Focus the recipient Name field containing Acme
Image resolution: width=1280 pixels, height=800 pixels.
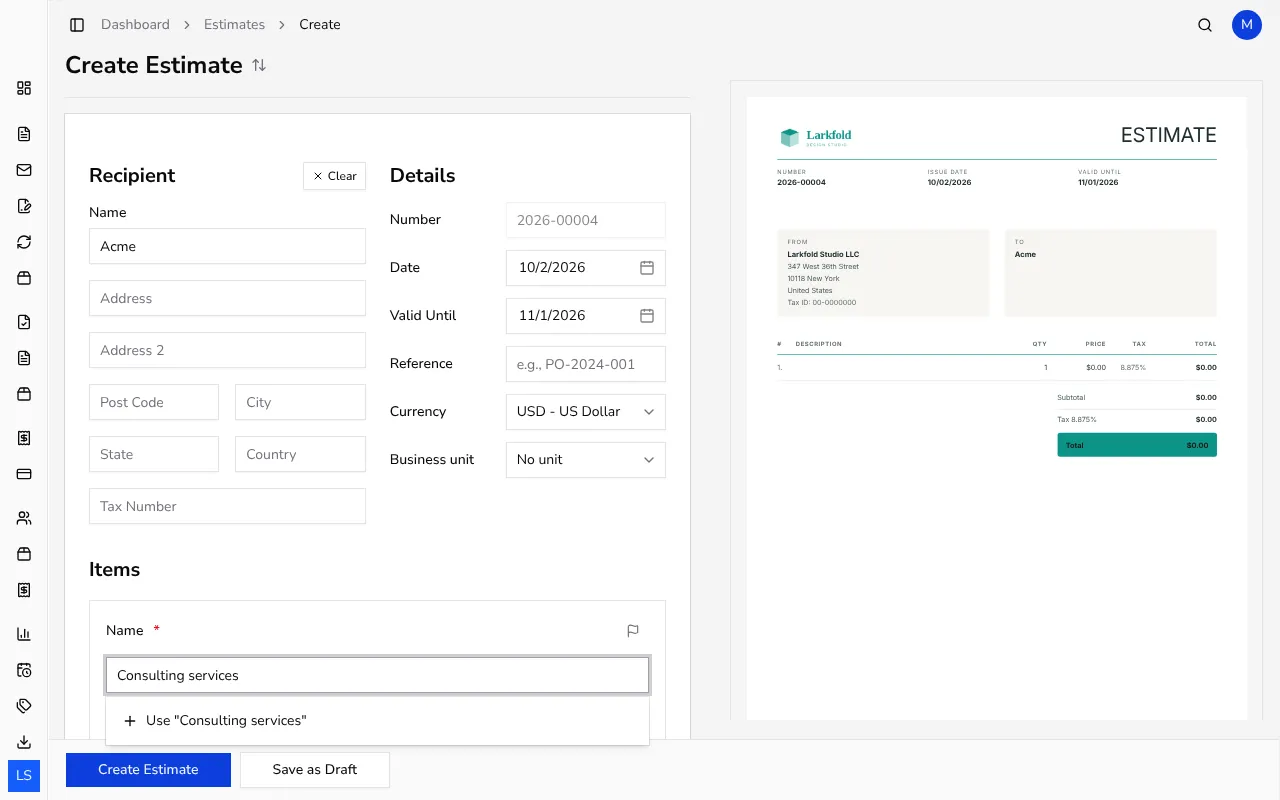(x=227, y=246)
